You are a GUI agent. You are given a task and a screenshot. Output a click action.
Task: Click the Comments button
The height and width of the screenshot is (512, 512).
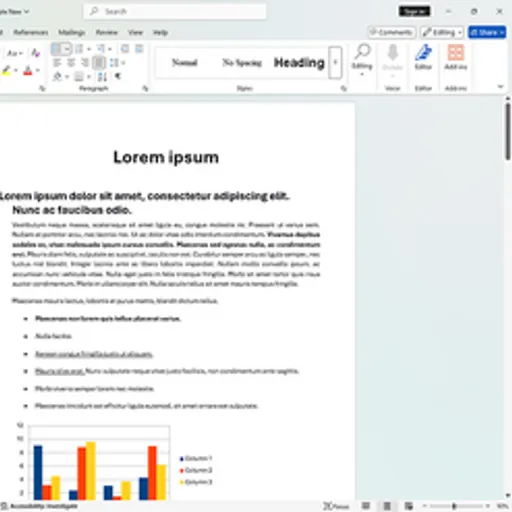(x=391, y=32)
